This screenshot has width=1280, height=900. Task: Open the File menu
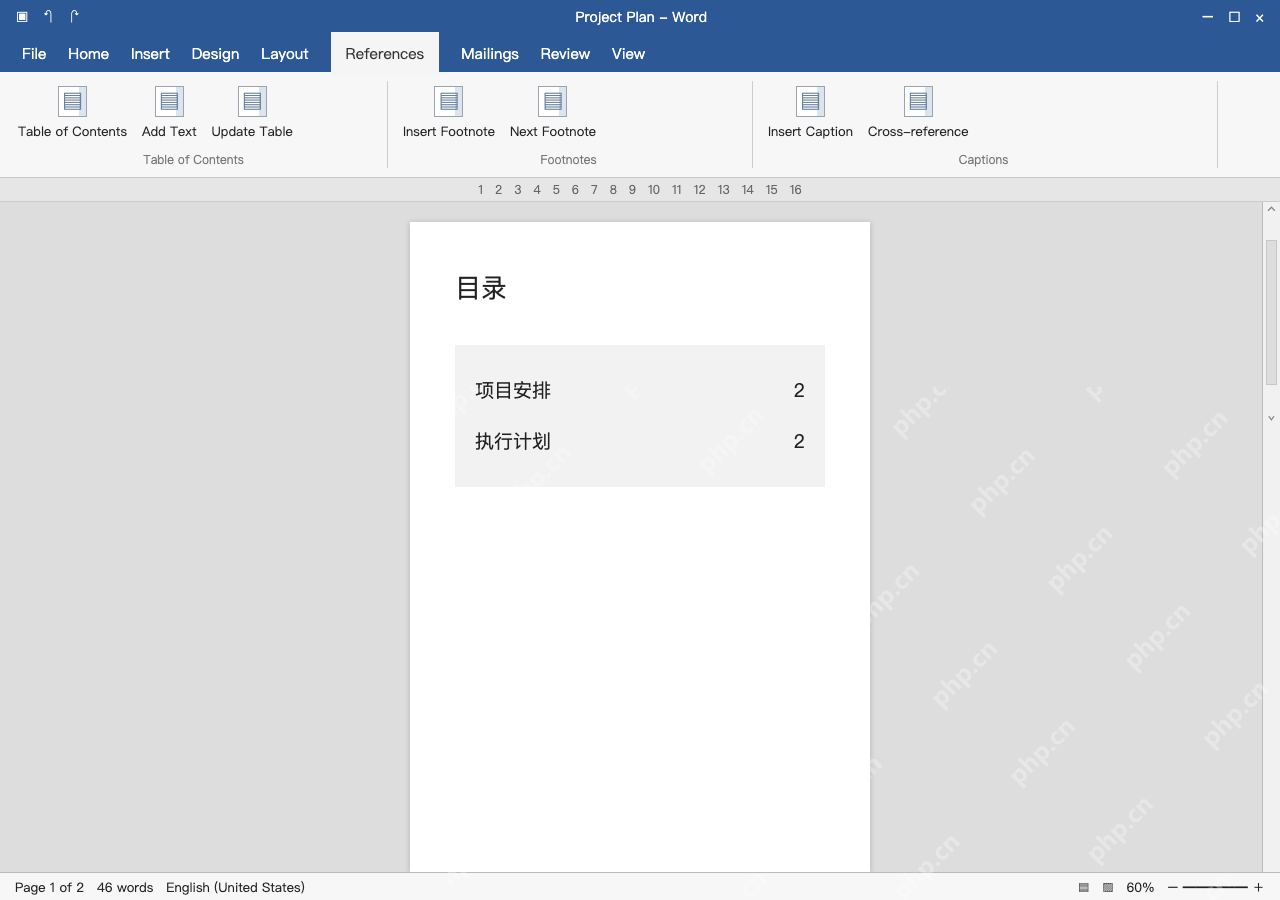[34, 54]
